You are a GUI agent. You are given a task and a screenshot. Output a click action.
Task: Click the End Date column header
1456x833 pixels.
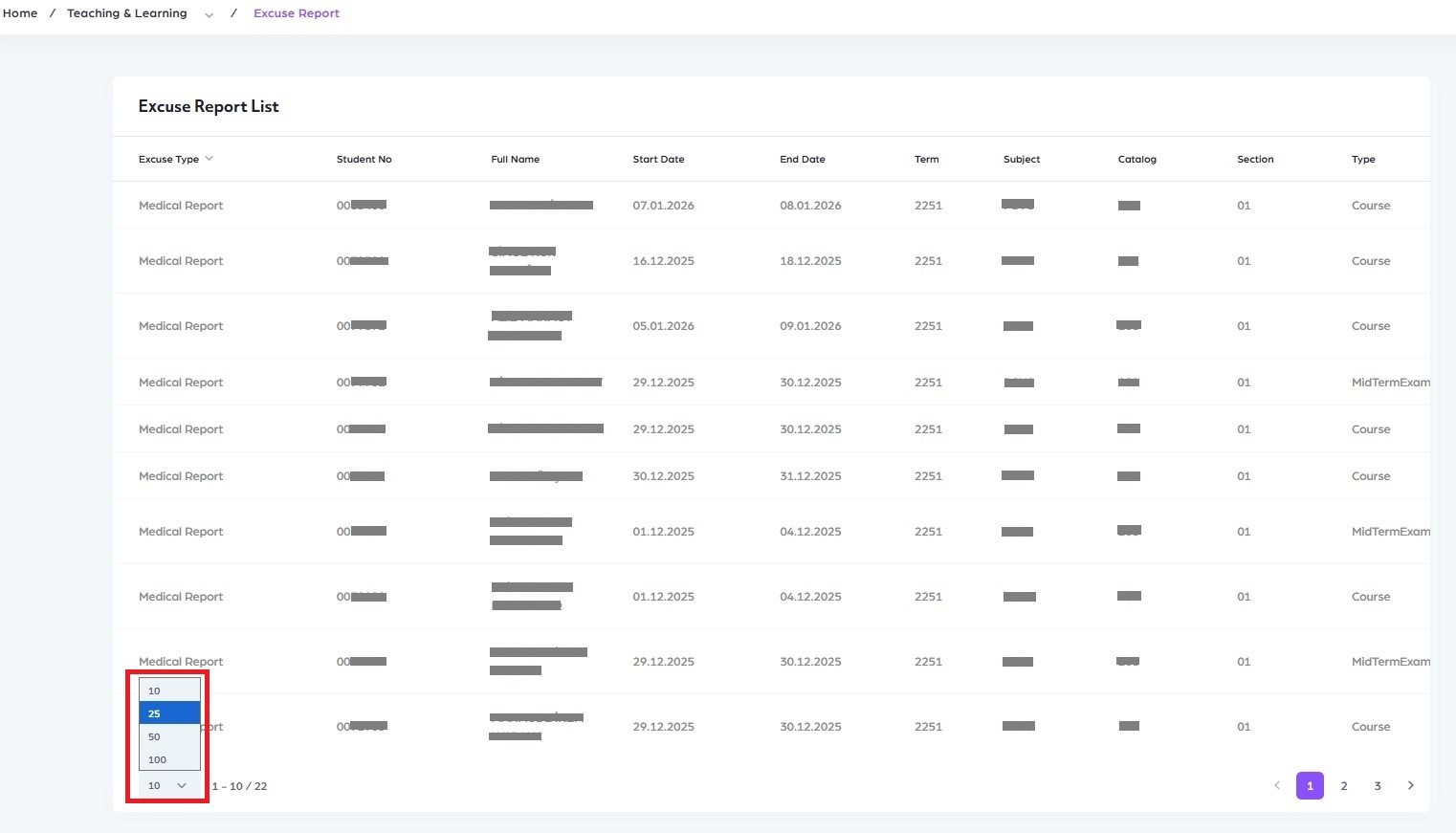click(x=802, y=159)
